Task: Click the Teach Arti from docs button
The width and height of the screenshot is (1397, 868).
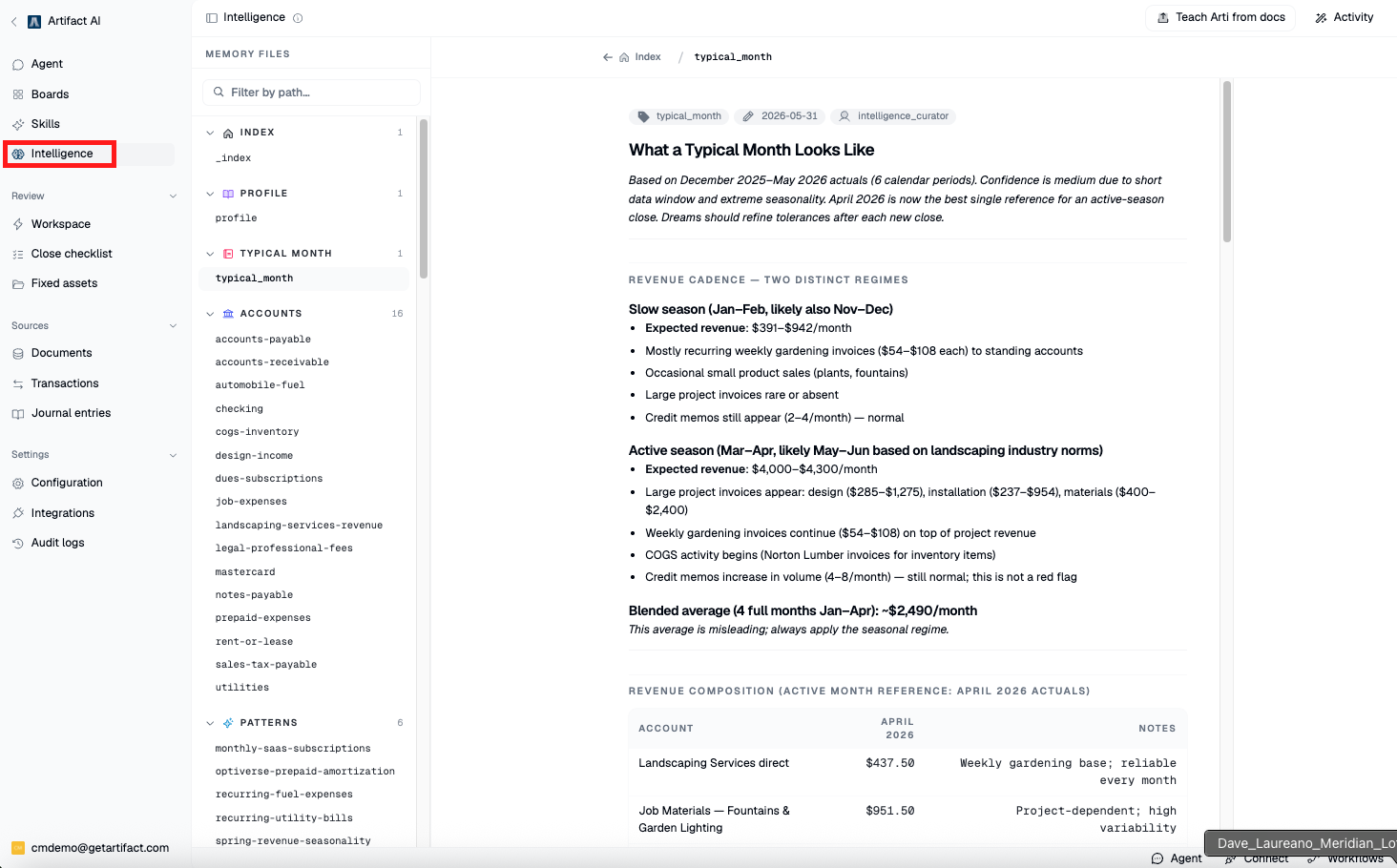Action: 1220,17
